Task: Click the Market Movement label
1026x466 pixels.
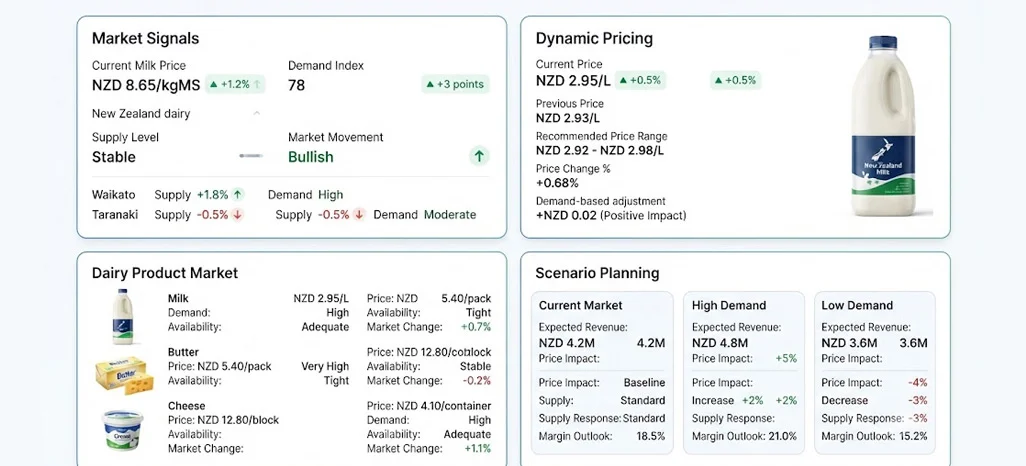Action: coord(336,137)
